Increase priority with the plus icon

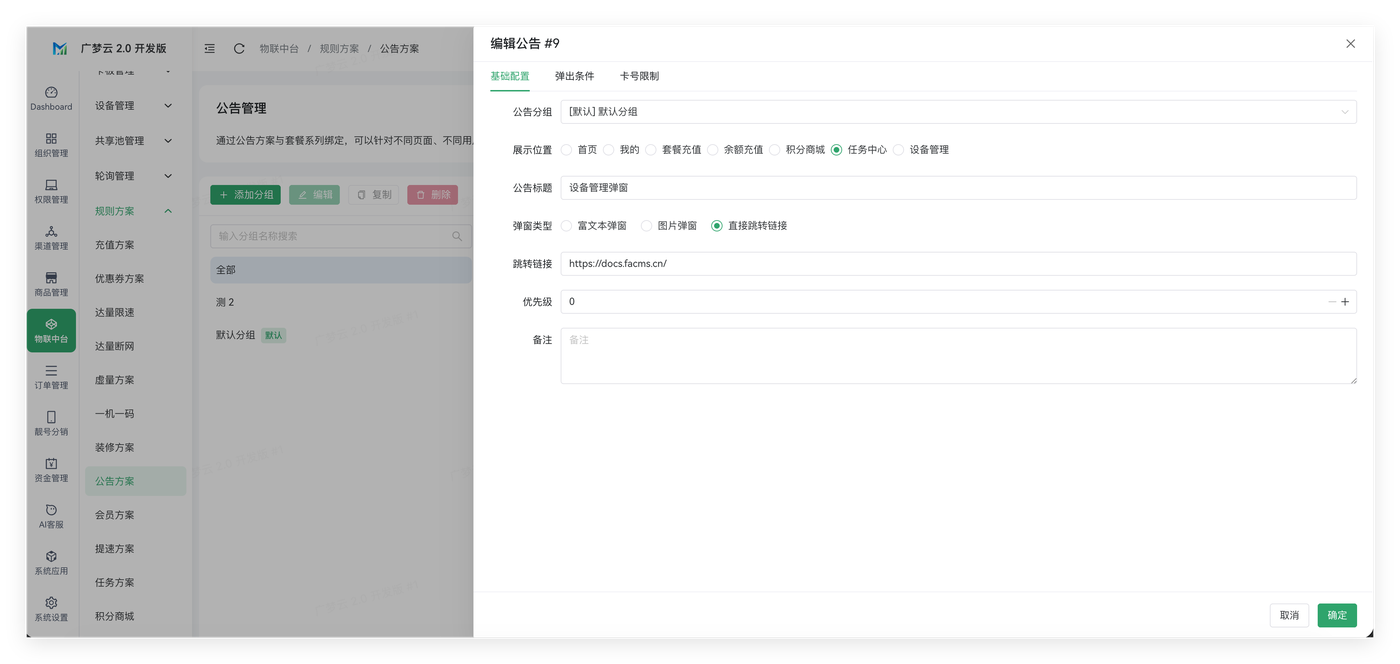coord(1345,302)
